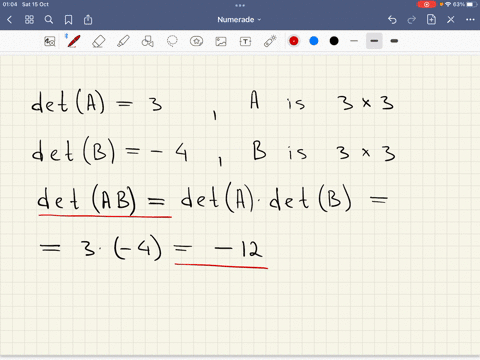Choose the red pen color
The image size is (480, 360).
pyautogui.click(x=294, y=41)
